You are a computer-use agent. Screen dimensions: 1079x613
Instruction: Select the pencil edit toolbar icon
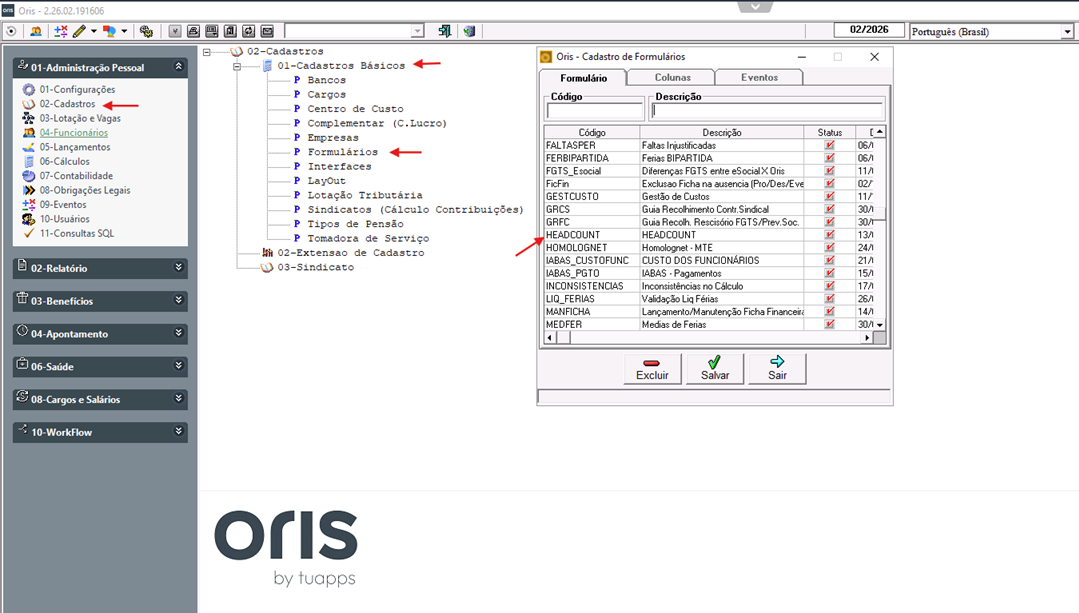click(x=79, y=31)
